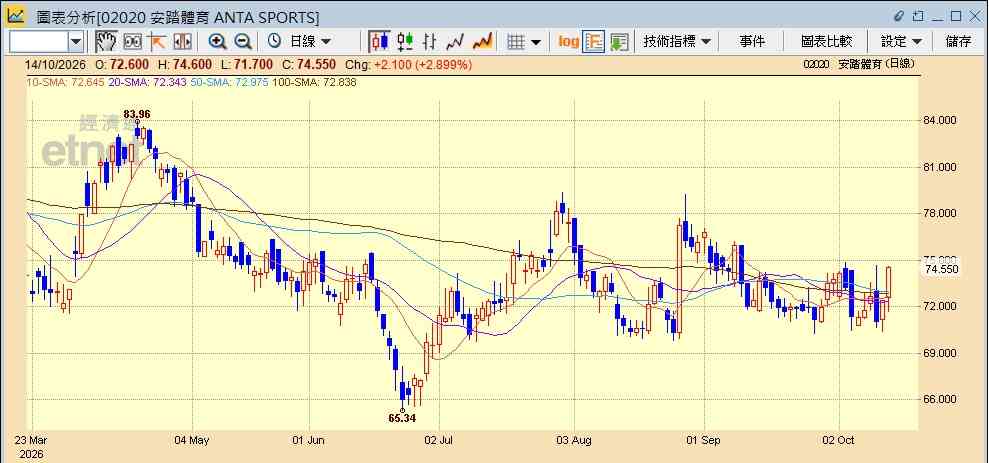Open the 日線 period dropdown
989x463 pixels.
pos(310,42)
